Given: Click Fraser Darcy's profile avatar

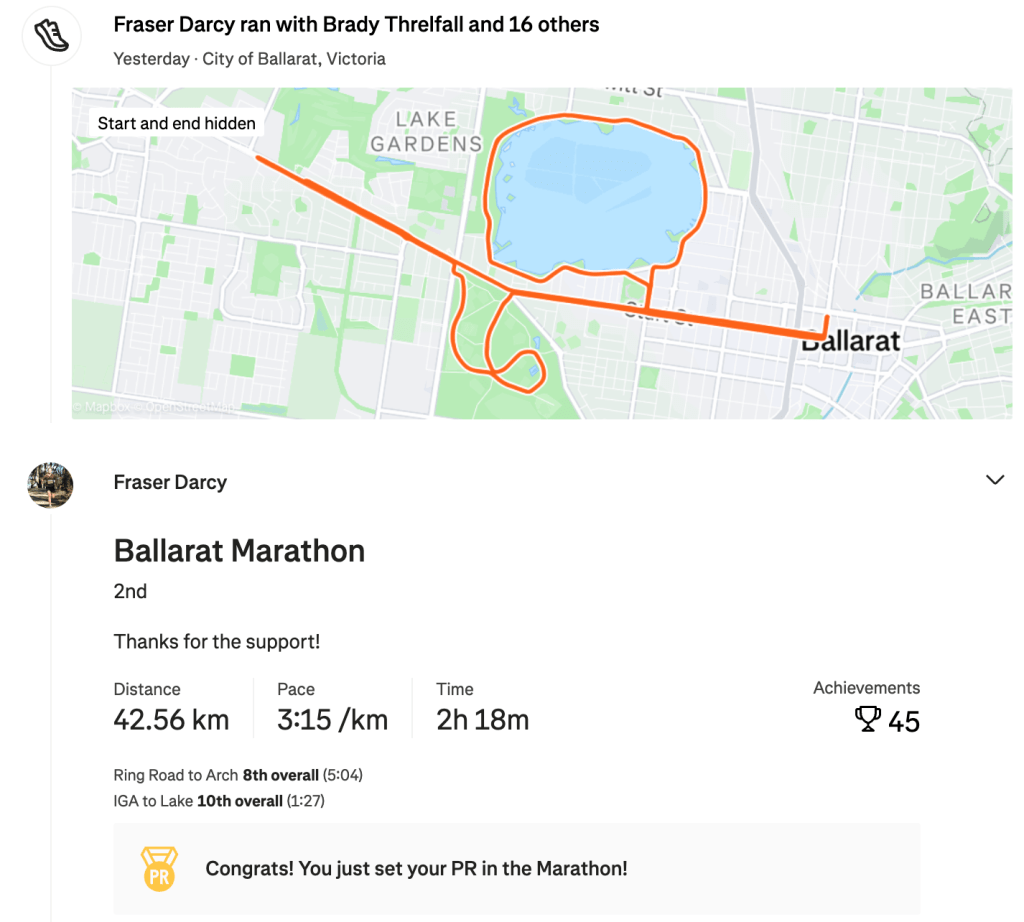Looking at the screenshot, I should coord(50,485).
